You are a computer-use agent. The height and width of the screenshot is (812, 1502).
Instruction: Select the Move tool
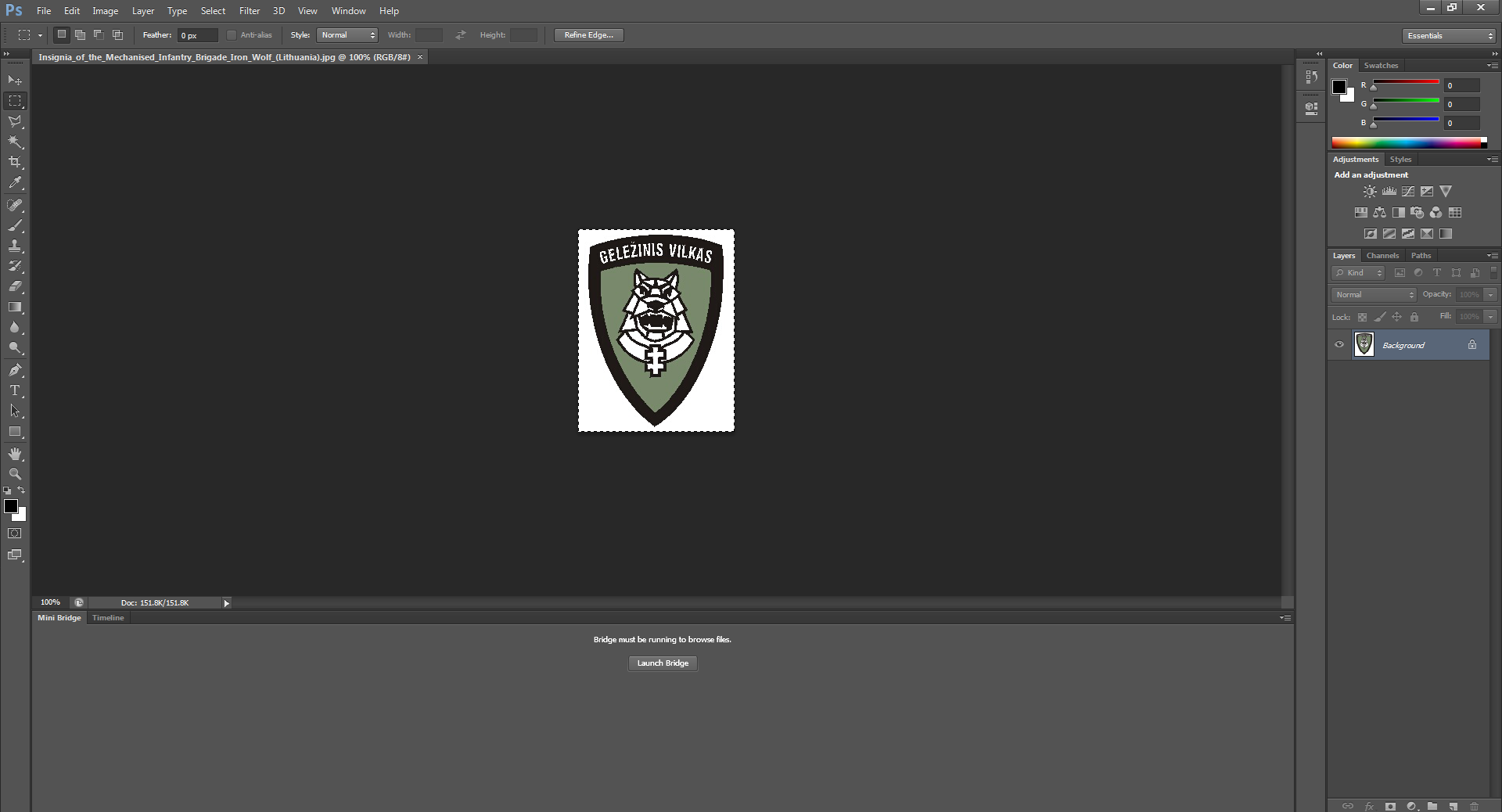pyautogui.click(x=15, y=81)
